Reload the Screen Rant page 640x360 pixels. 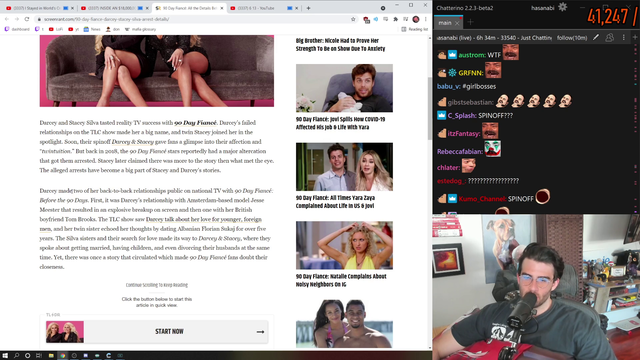27,19
